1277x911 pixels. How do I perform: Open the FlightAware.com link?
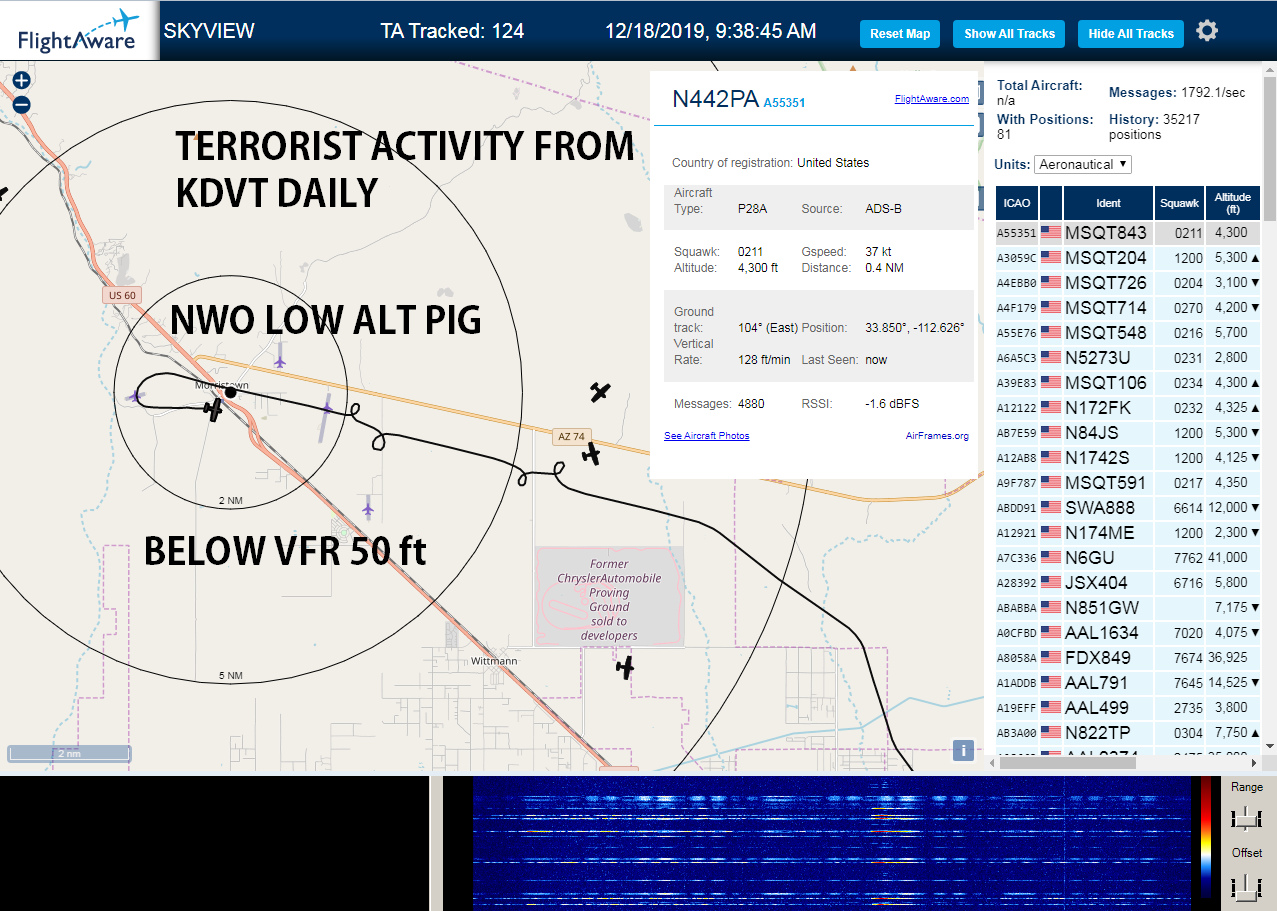click(x=931, y=99)
